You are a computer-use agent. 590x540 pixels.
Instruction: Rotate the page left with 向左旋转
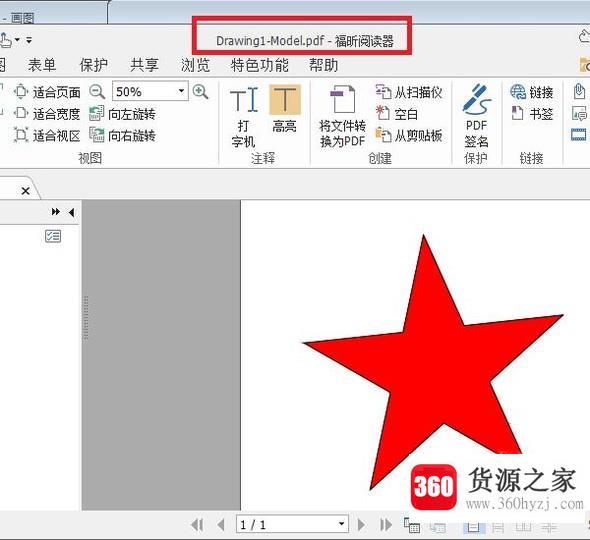click(122, 114)
